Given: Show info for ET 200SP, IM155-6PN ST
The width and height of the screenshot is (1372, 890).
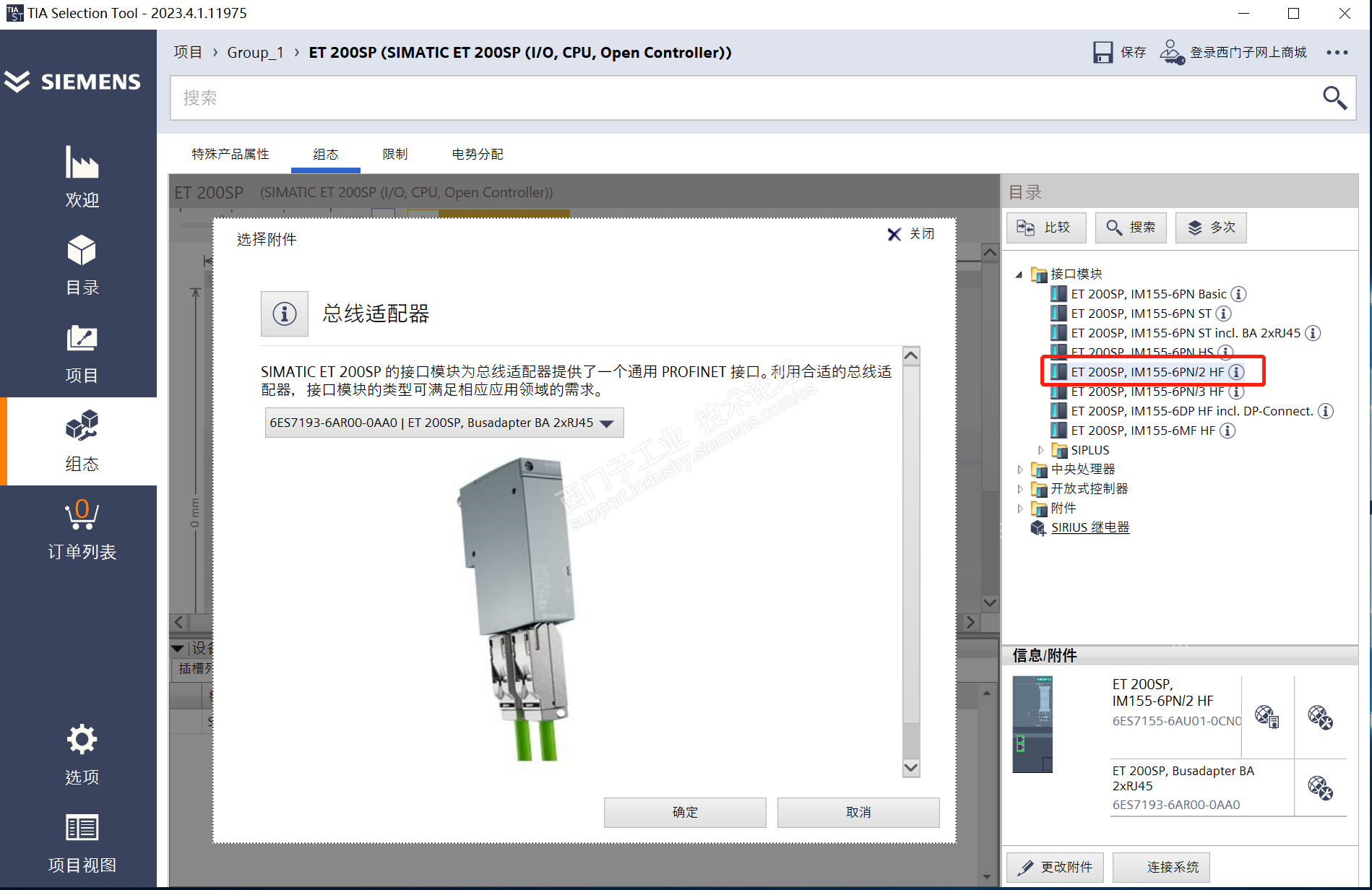Looking at the screenshot, I should click(x=1223, y=314).
